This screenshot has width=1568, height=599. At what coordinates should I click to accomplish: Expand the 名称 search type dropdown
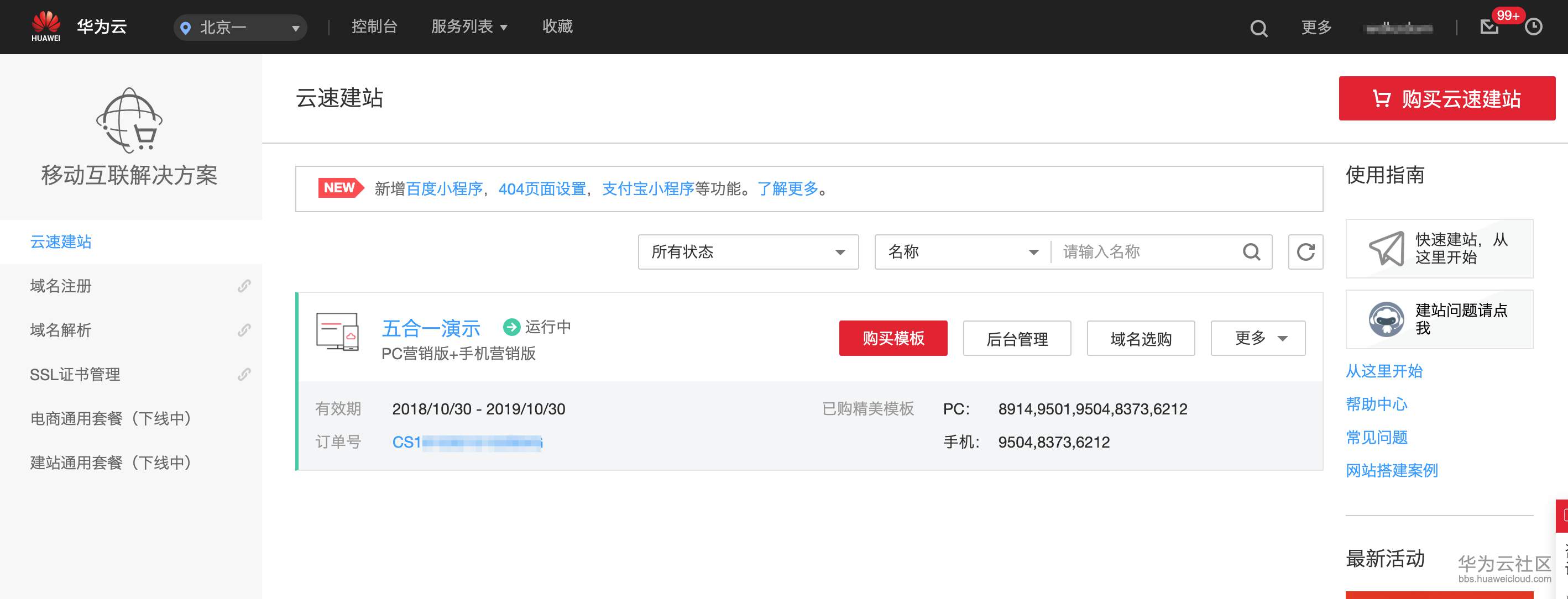click(963, 252)
